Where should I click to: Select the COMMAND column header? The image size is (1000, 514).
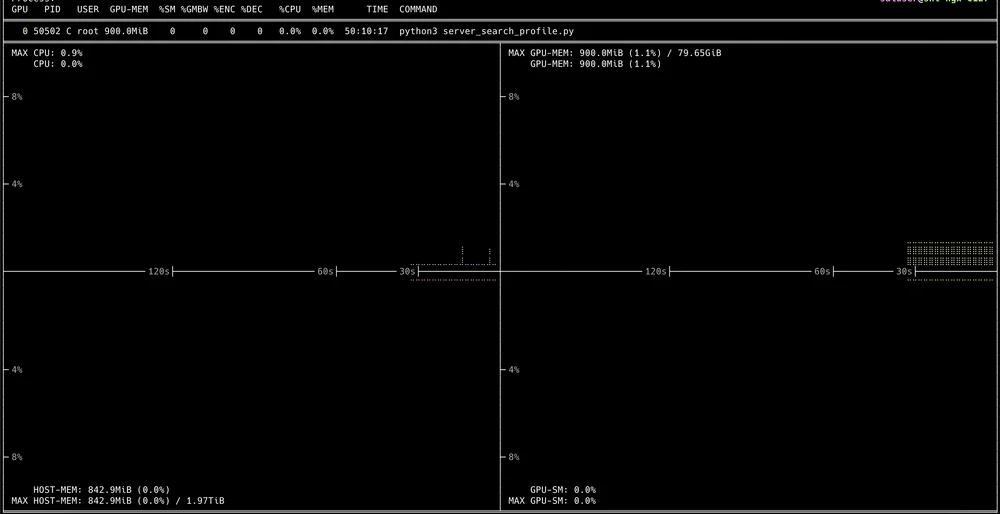tap(418, 9)
